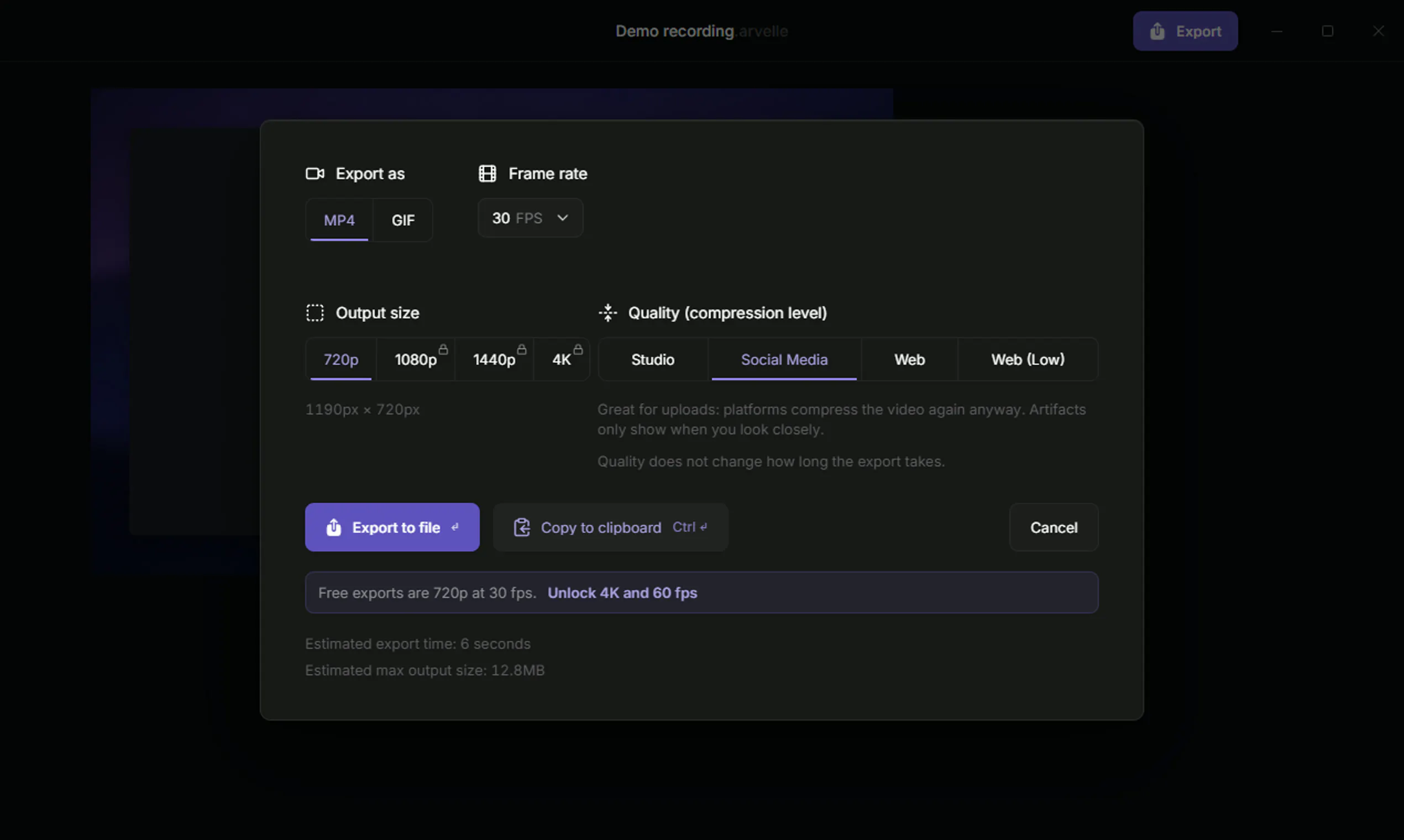Click the lock icon on 1080p
Image resolution: width=1404 pixels, height=840 pixels.
click(443, 349)
